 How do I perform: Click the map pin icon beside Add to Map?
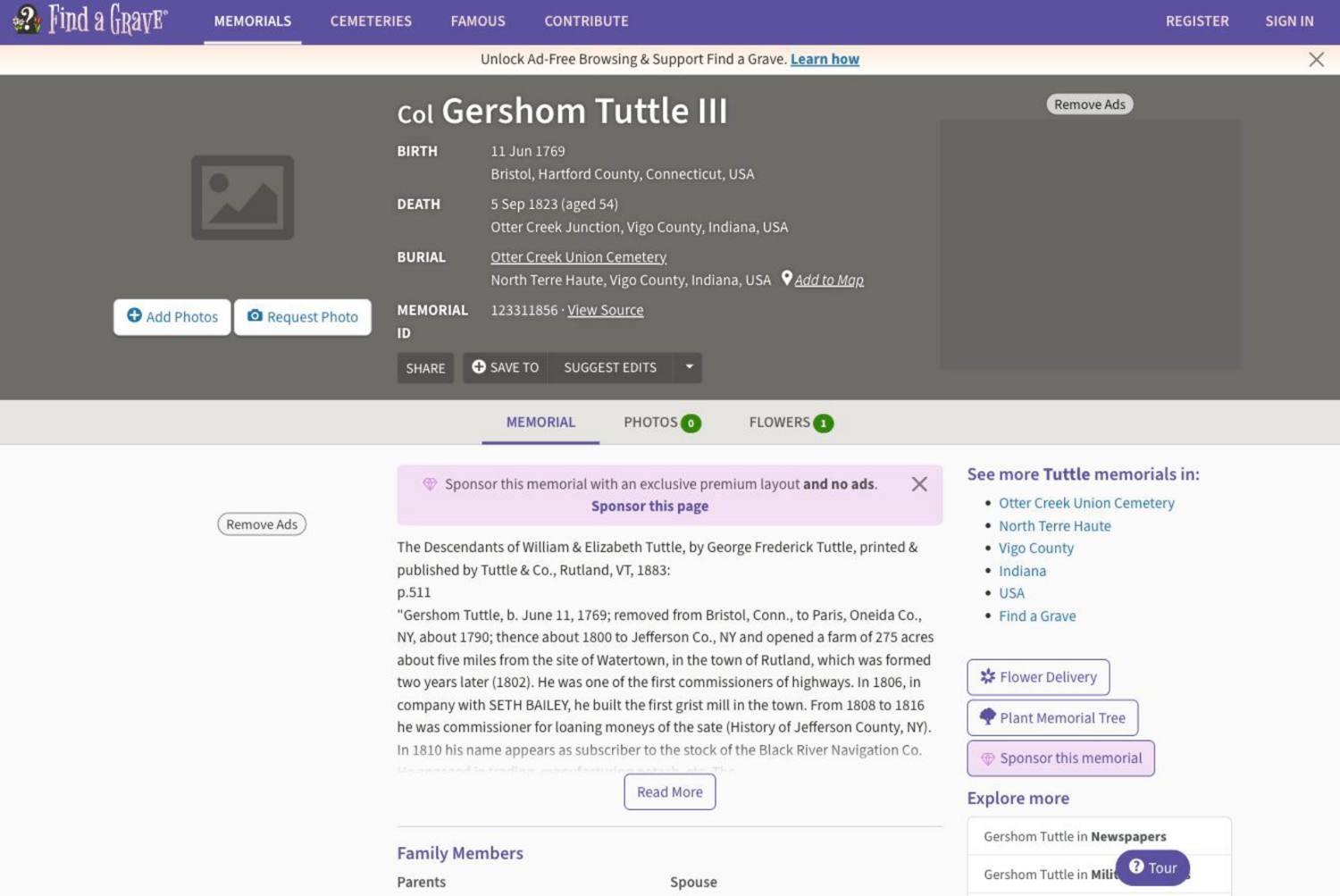pos(786,279)
